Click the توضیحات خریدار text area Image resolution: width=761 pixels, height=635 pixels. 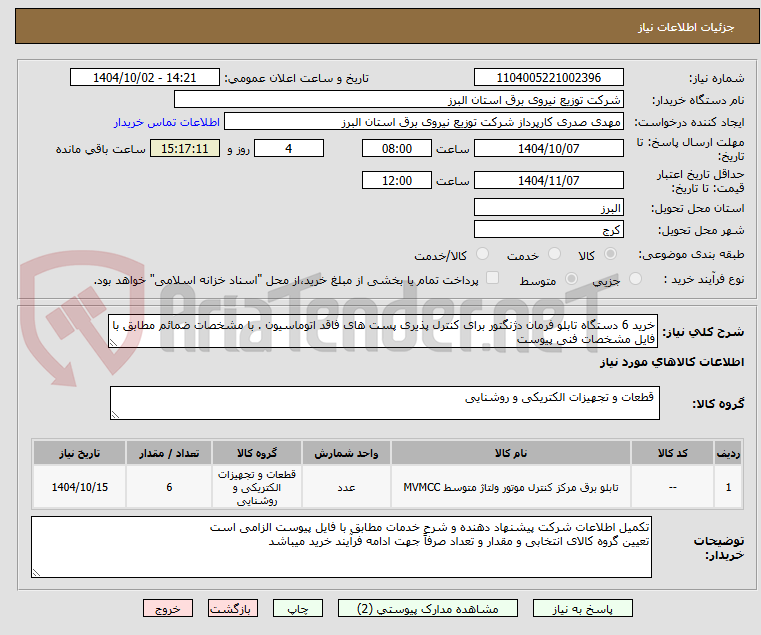point(342,547)
